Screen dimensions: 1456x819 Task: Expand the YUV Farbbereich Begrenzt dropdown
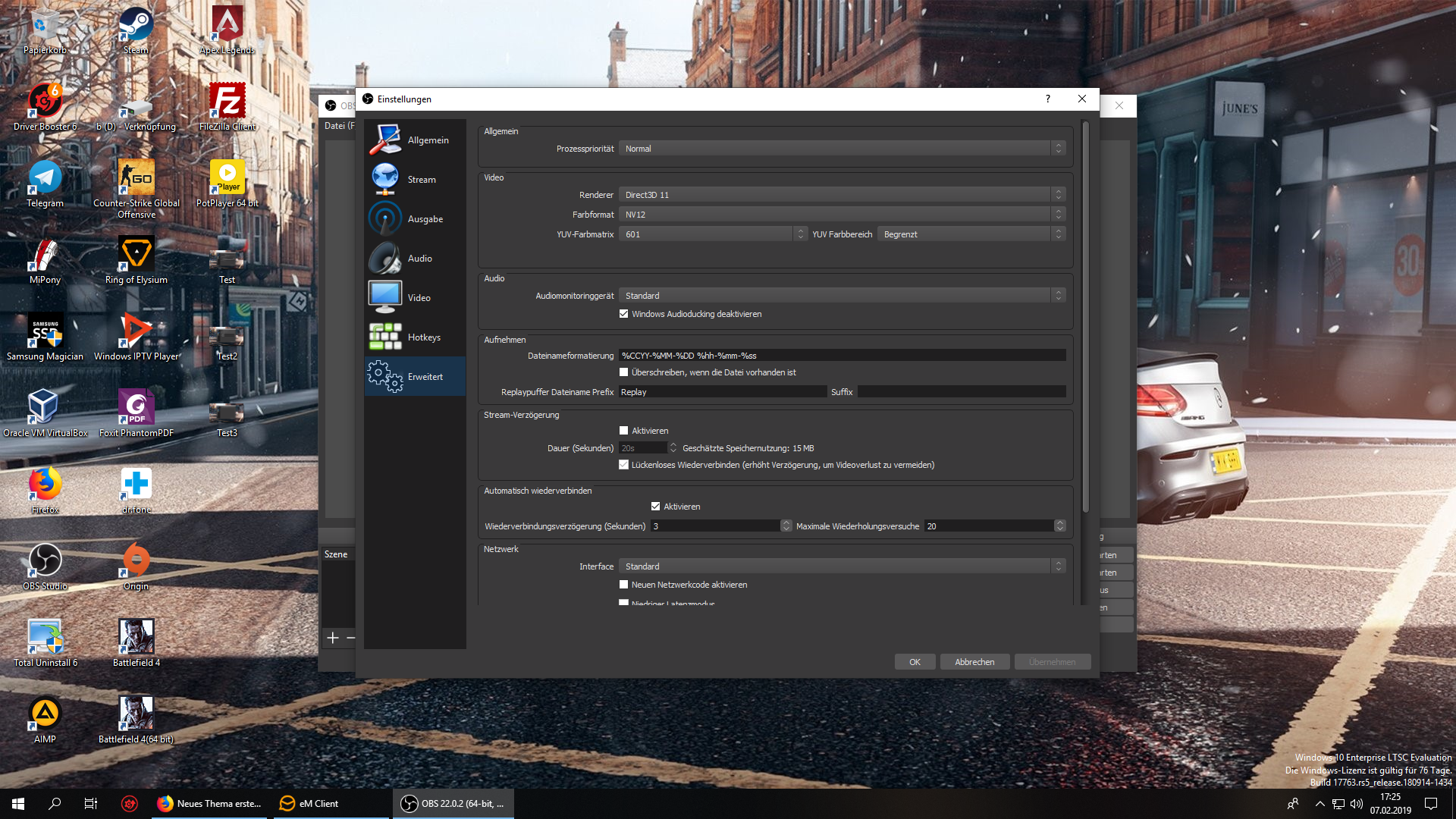click(971, 234)
